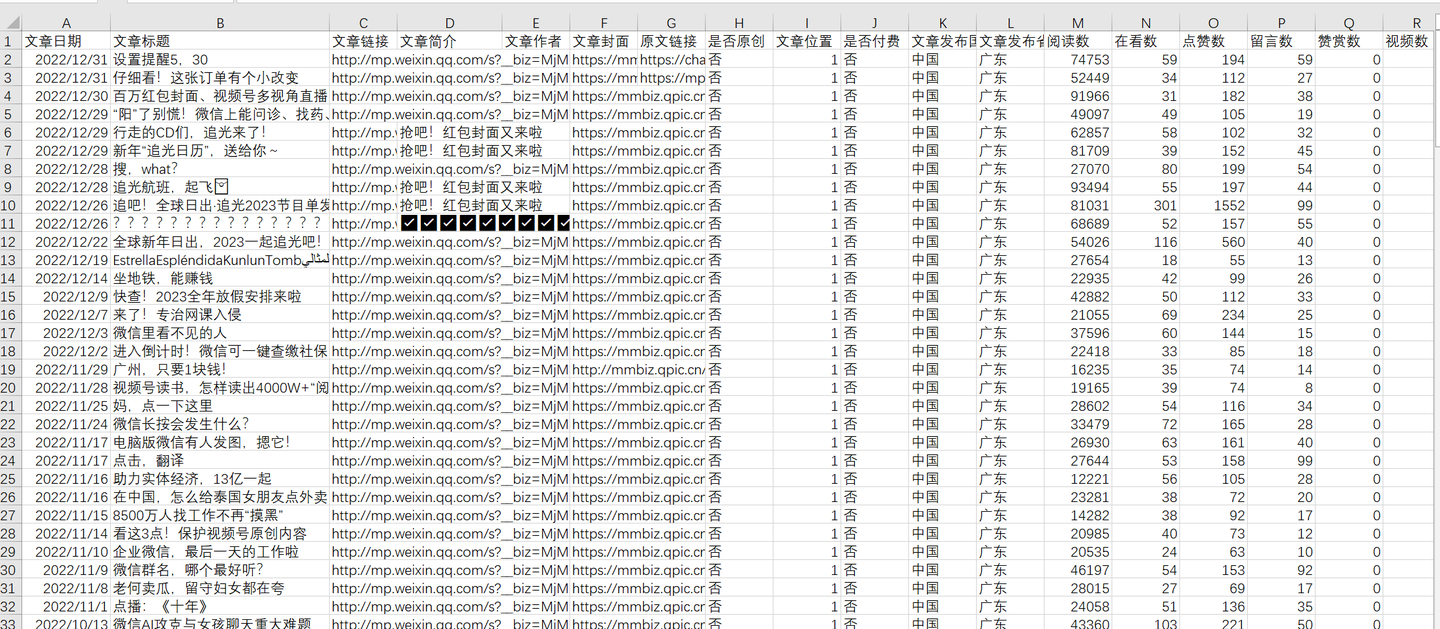Click header cell 在看数
Screen dimensions: 1440x629
pyautogui.click(x=1145, y=41)
